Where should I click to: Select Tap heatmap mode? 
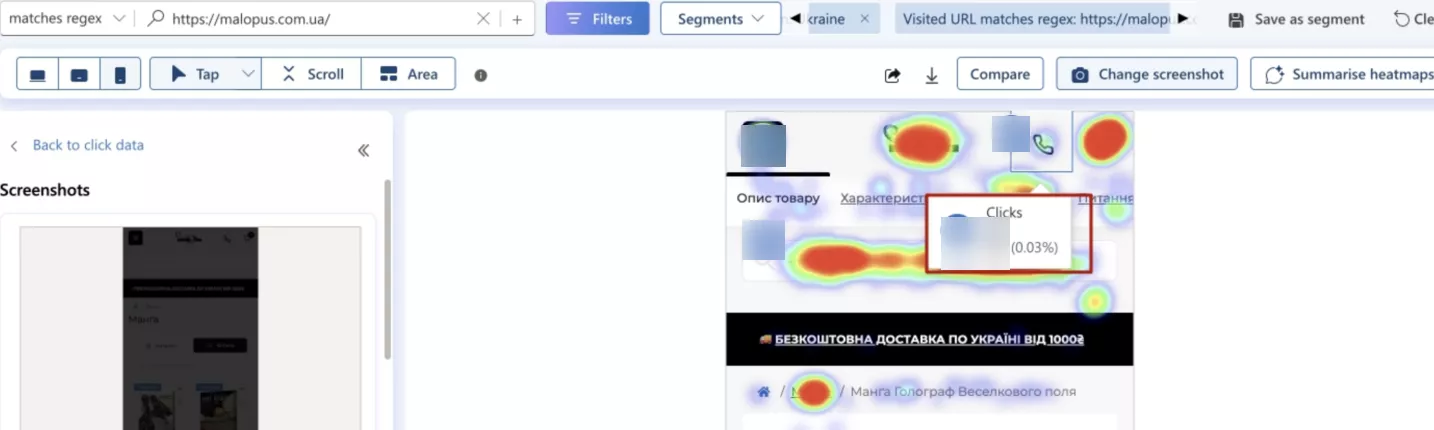[x=194, y=74]
